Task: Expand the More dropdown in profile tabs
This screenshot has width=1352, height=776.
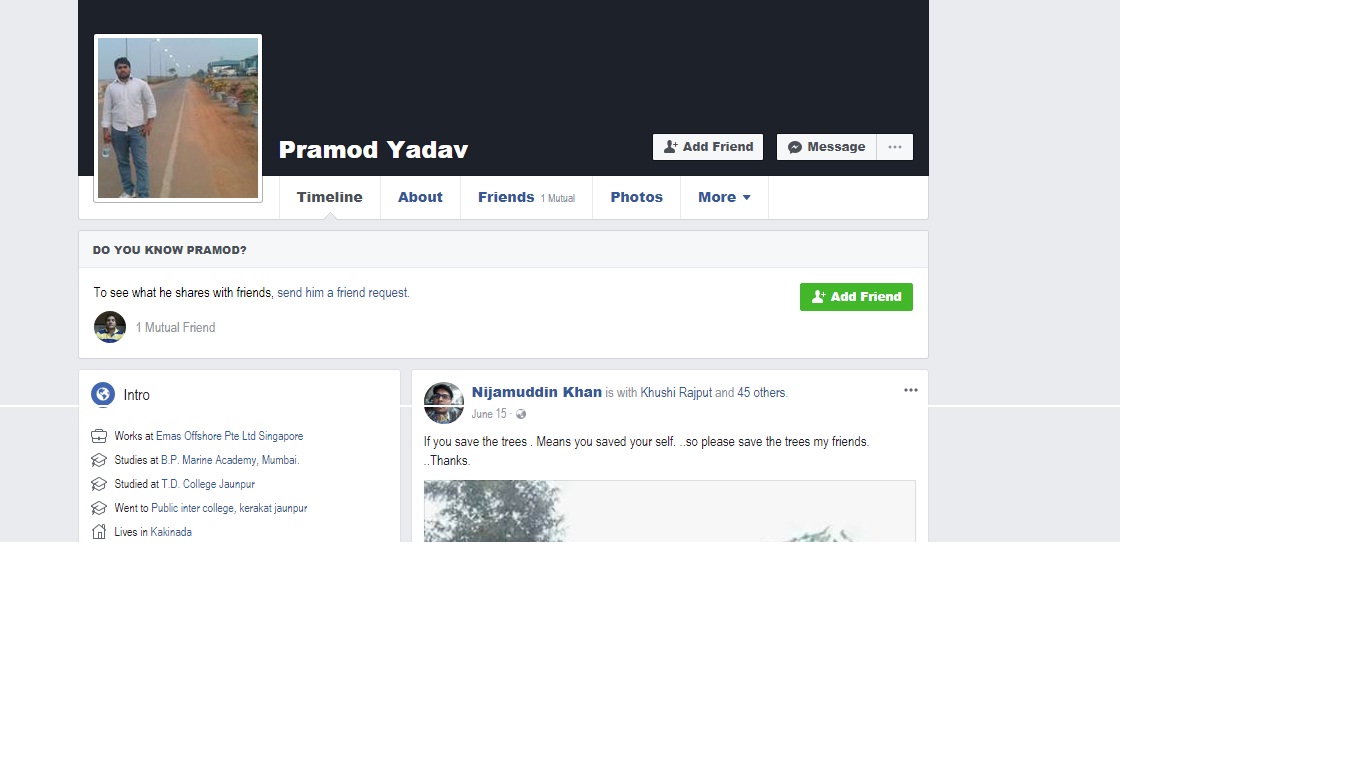Action: (x=724, y=197)
